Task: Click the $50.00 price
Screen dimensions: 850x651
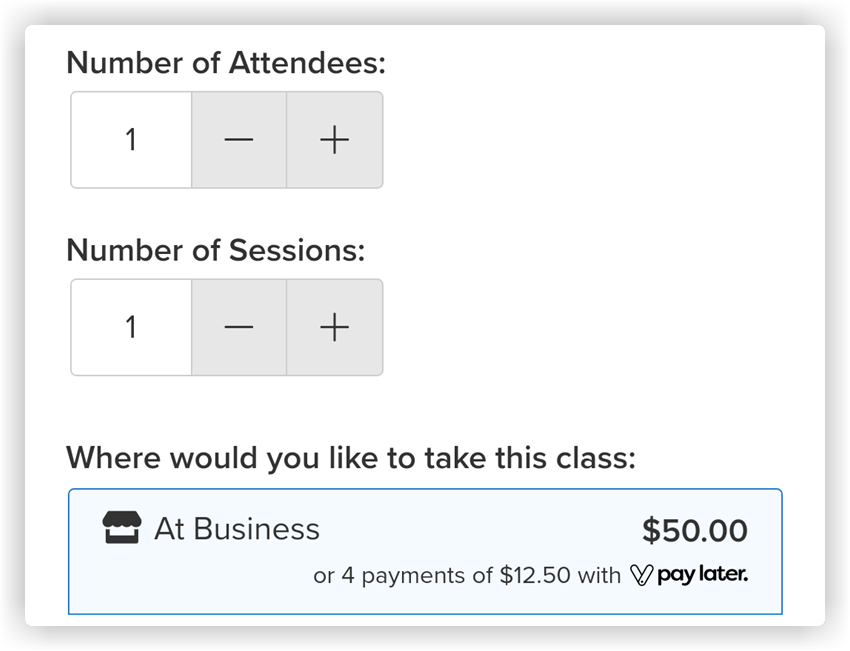Action: point(695,530)
